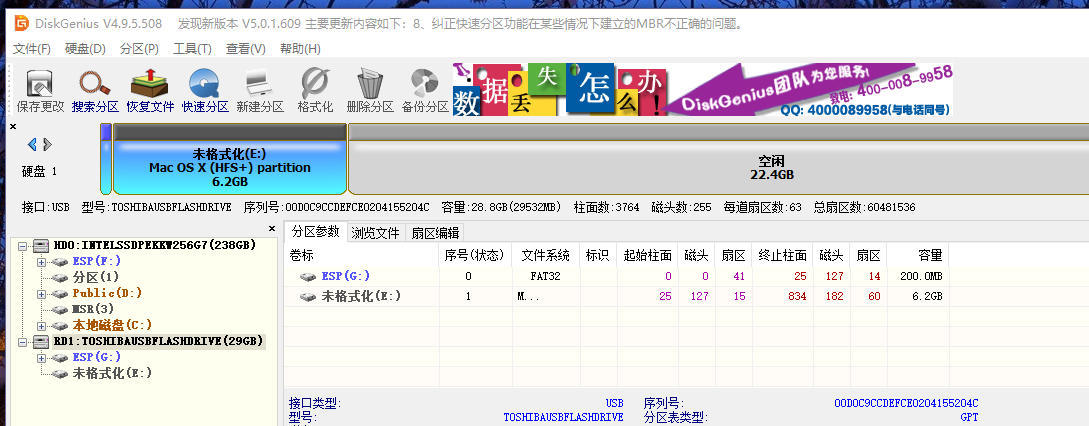Close the disk tree panel with X
1089x426 pixels.
click(x=272, y=229)
